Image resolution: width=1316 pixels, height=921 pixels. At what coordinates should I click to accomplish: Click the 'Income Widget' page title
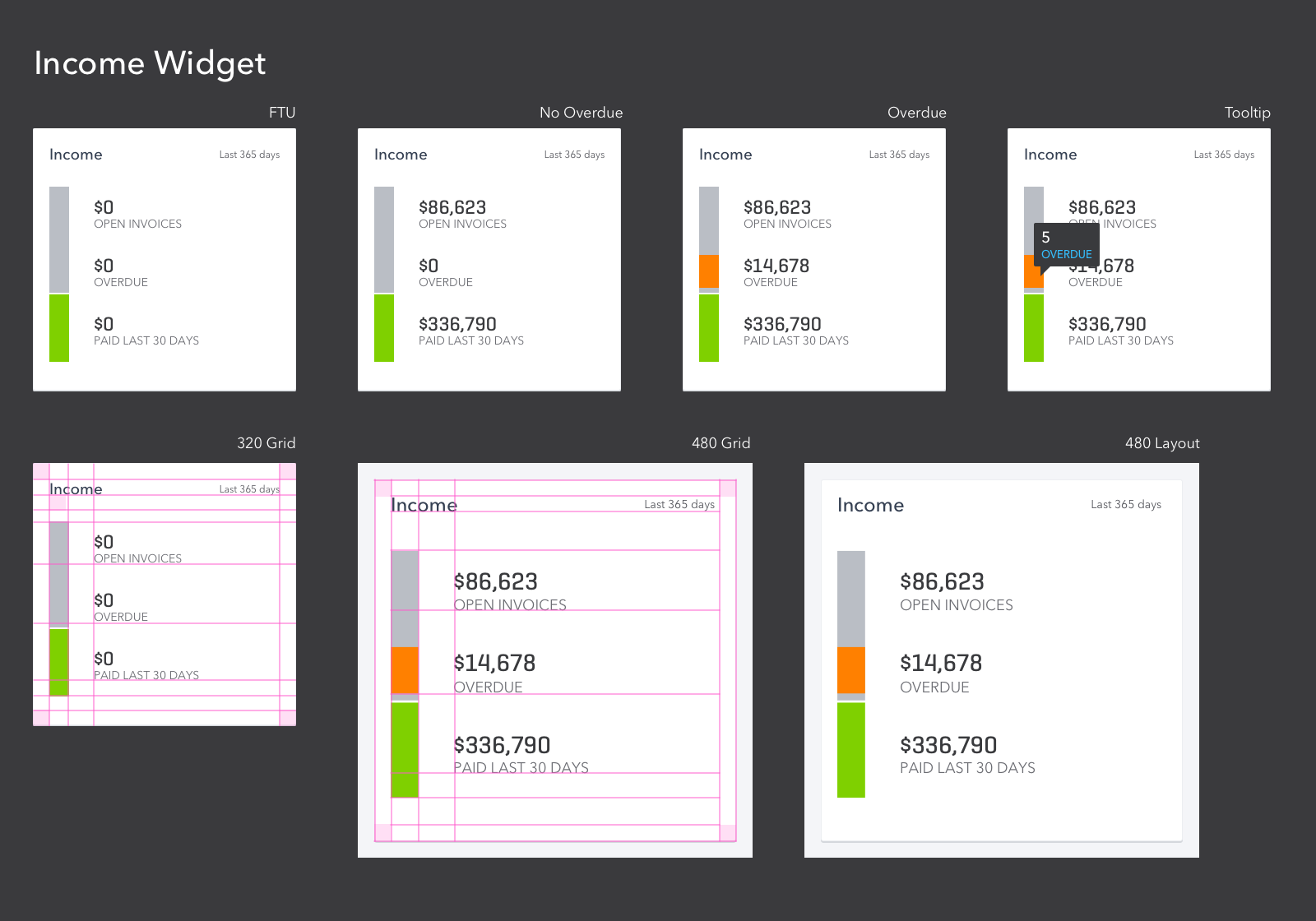point(150,63)
